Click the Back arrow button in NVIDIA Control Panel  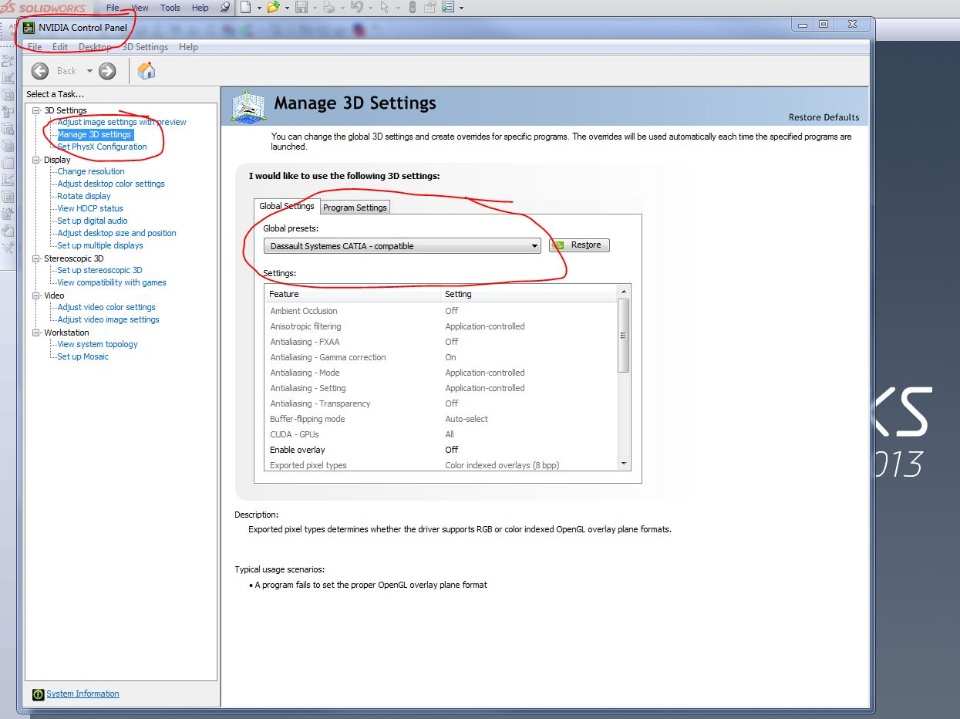40,71
